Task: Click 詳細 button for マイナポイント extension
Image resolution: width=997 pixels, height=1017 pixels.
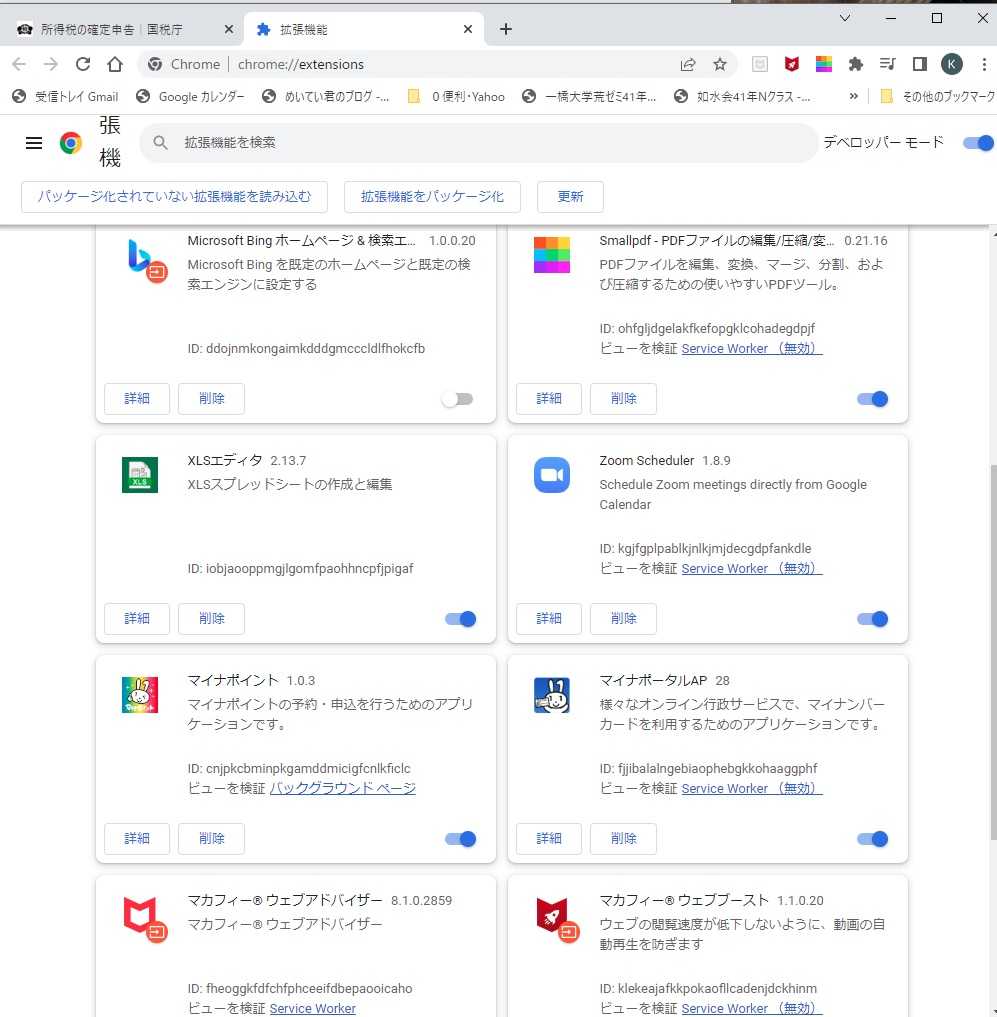Action: (137, 838)
